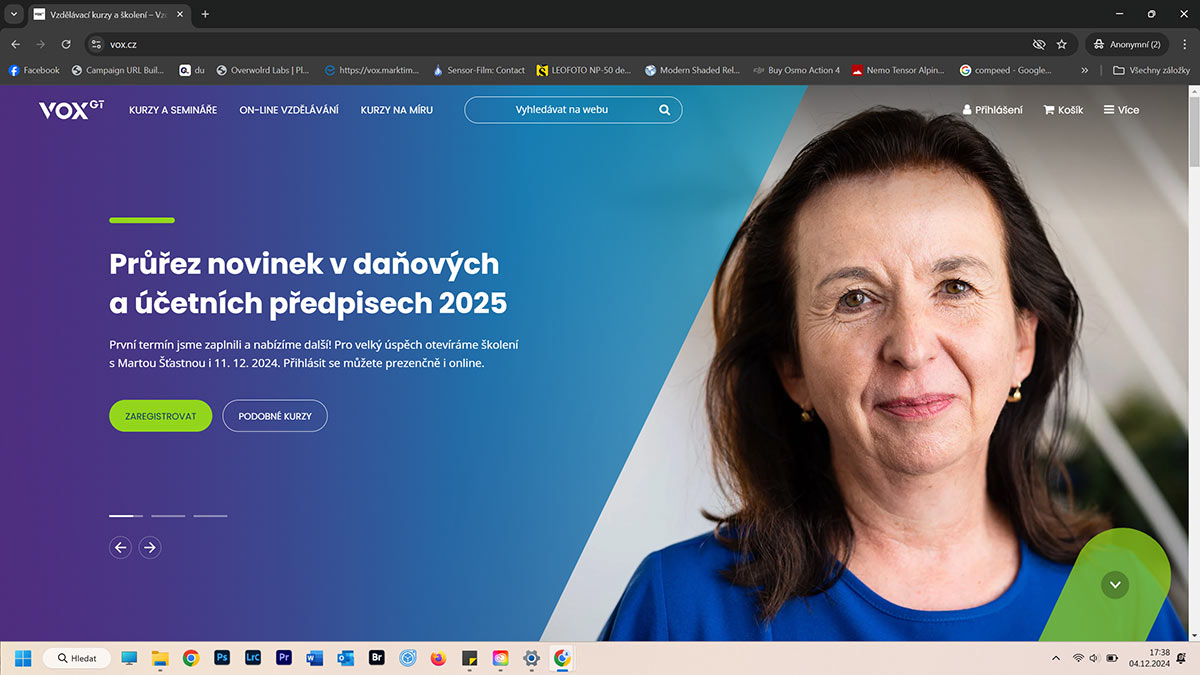Select the third carousel slide indicator
Viewport: 1200px width, 675px height.
pos(210,516)
